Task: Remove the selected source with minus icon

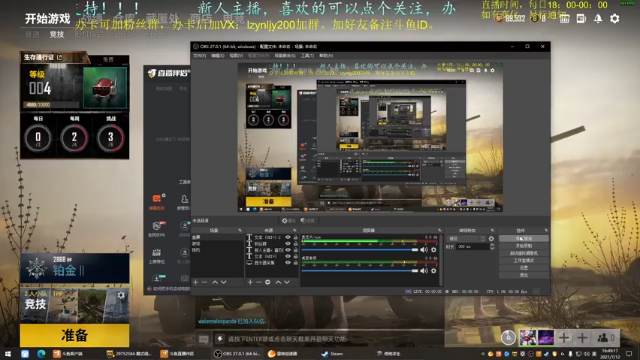Action: coord(259,282)
